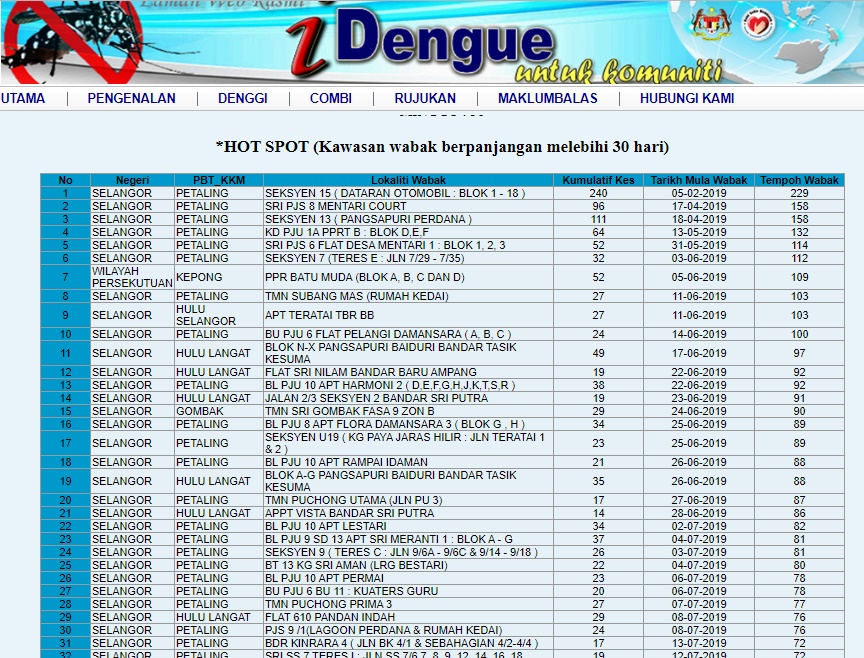
Task: Click the 'Tempoh Wabak' column header
Action: coord(800,180)
